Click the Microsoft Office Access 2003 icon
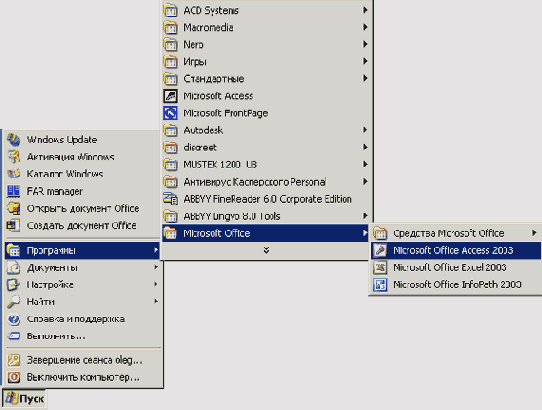The width and height of the screenshot is (542, 410). (380, 250)
